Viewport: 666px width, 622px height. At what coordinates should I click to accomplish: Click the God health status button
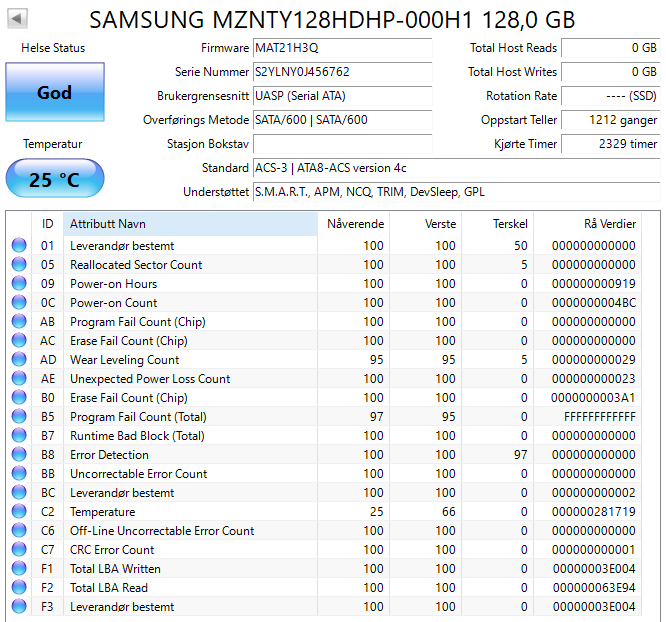tap(54, 92)
